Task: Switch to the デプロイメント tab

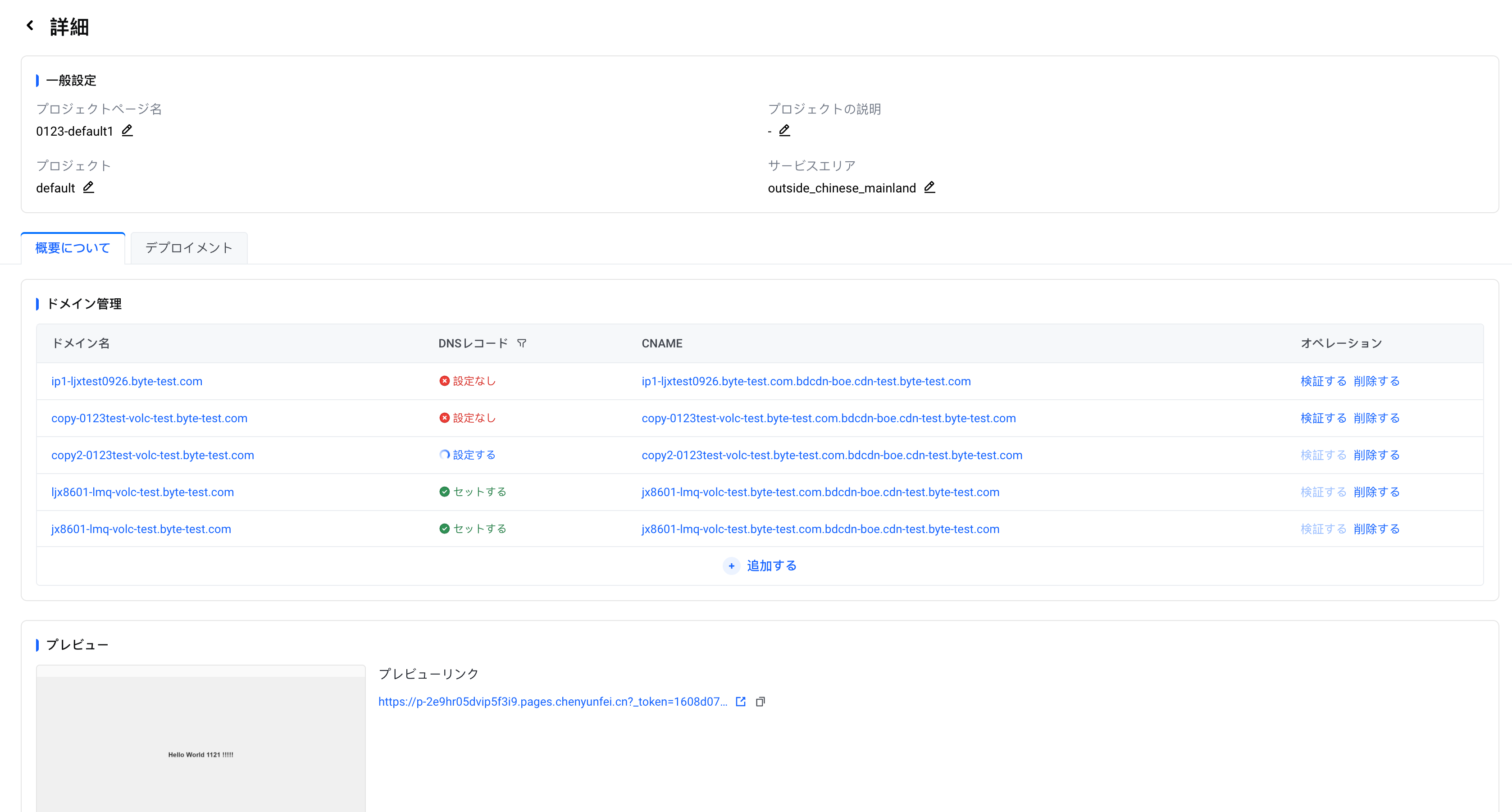Action: (188, 248)
